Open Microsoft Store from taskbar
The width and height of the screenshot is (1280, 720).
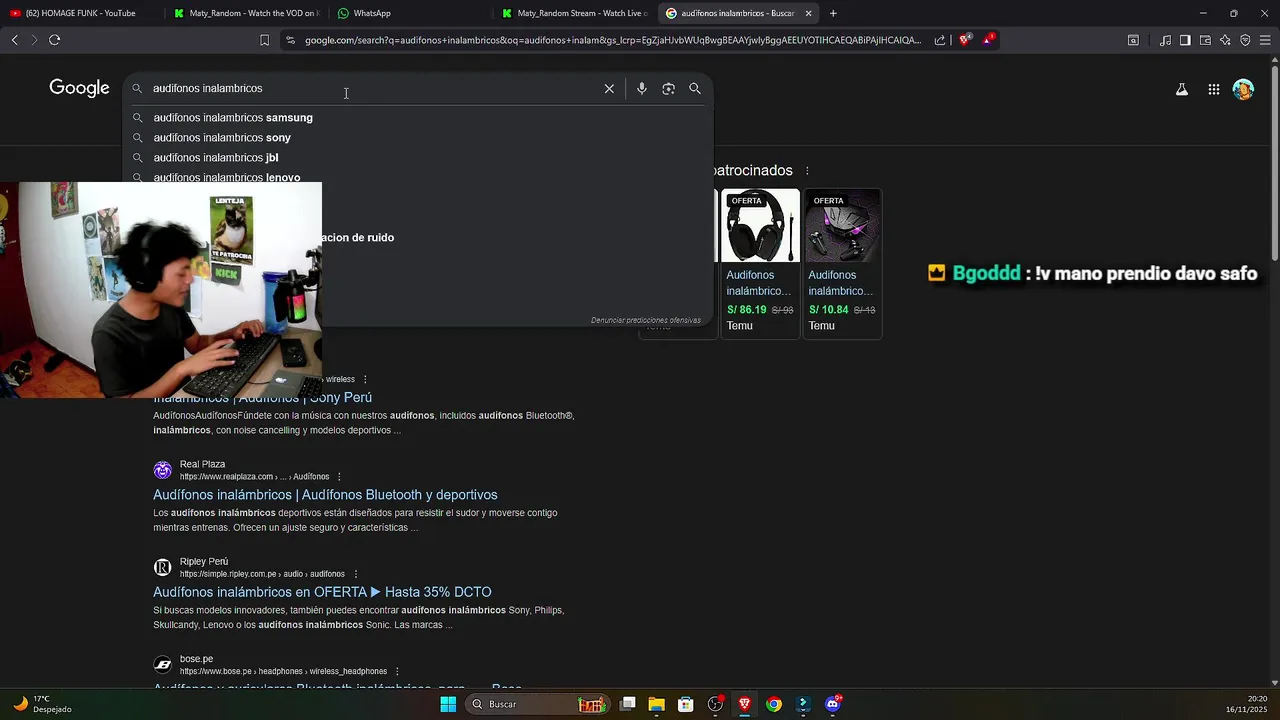coord(685,704)
